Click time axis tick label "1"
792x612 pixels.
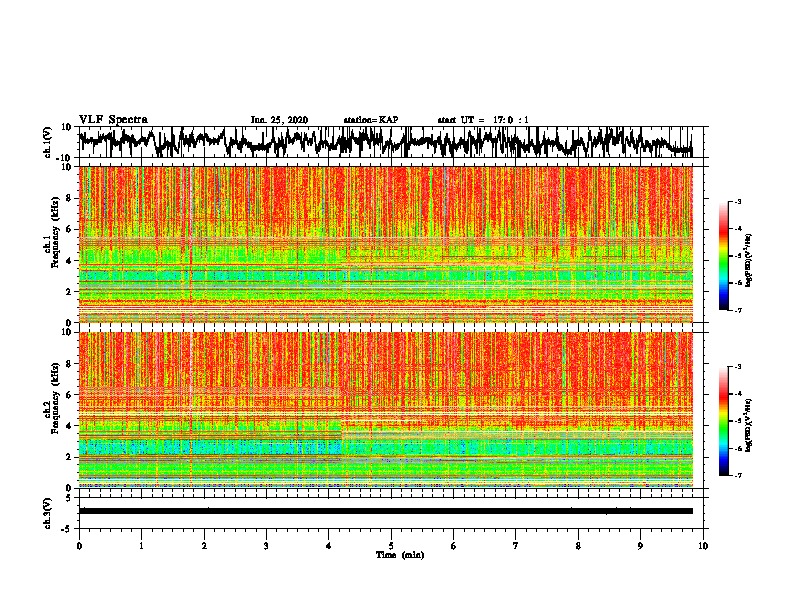point(141,546)
